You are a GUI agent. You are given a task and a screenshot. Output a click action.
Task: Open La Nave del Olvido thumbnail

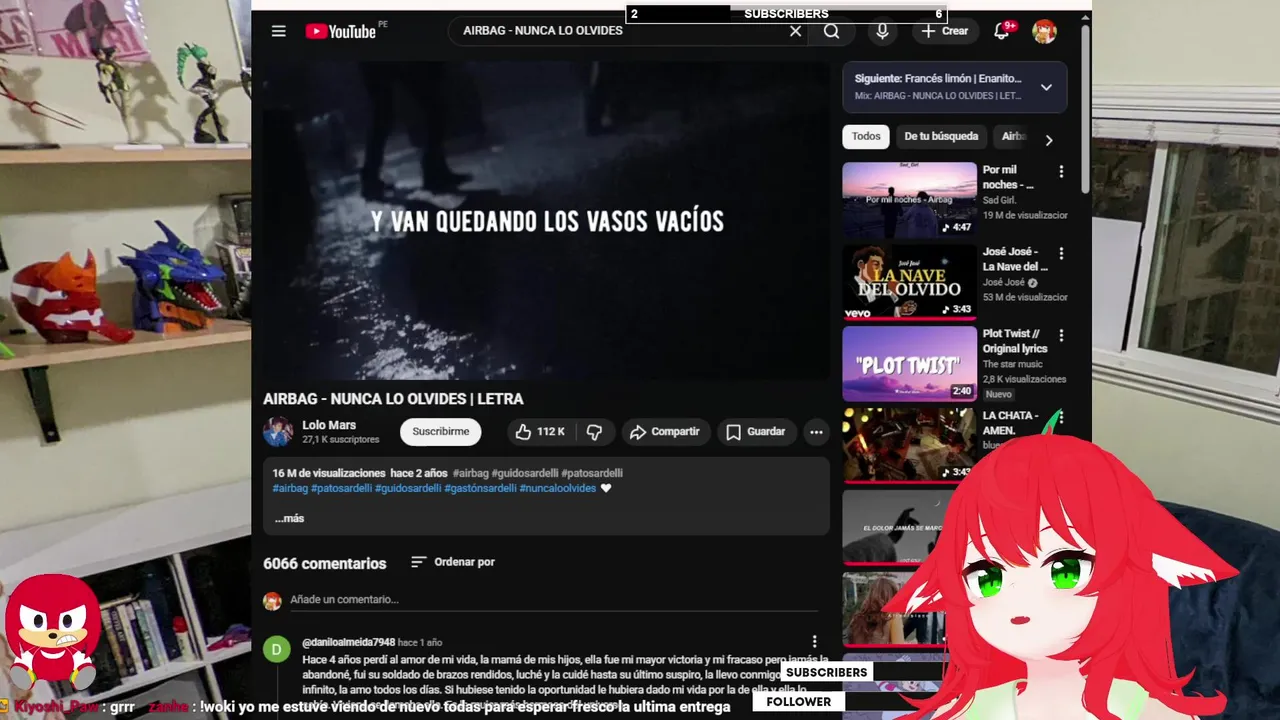pos(909,282)
